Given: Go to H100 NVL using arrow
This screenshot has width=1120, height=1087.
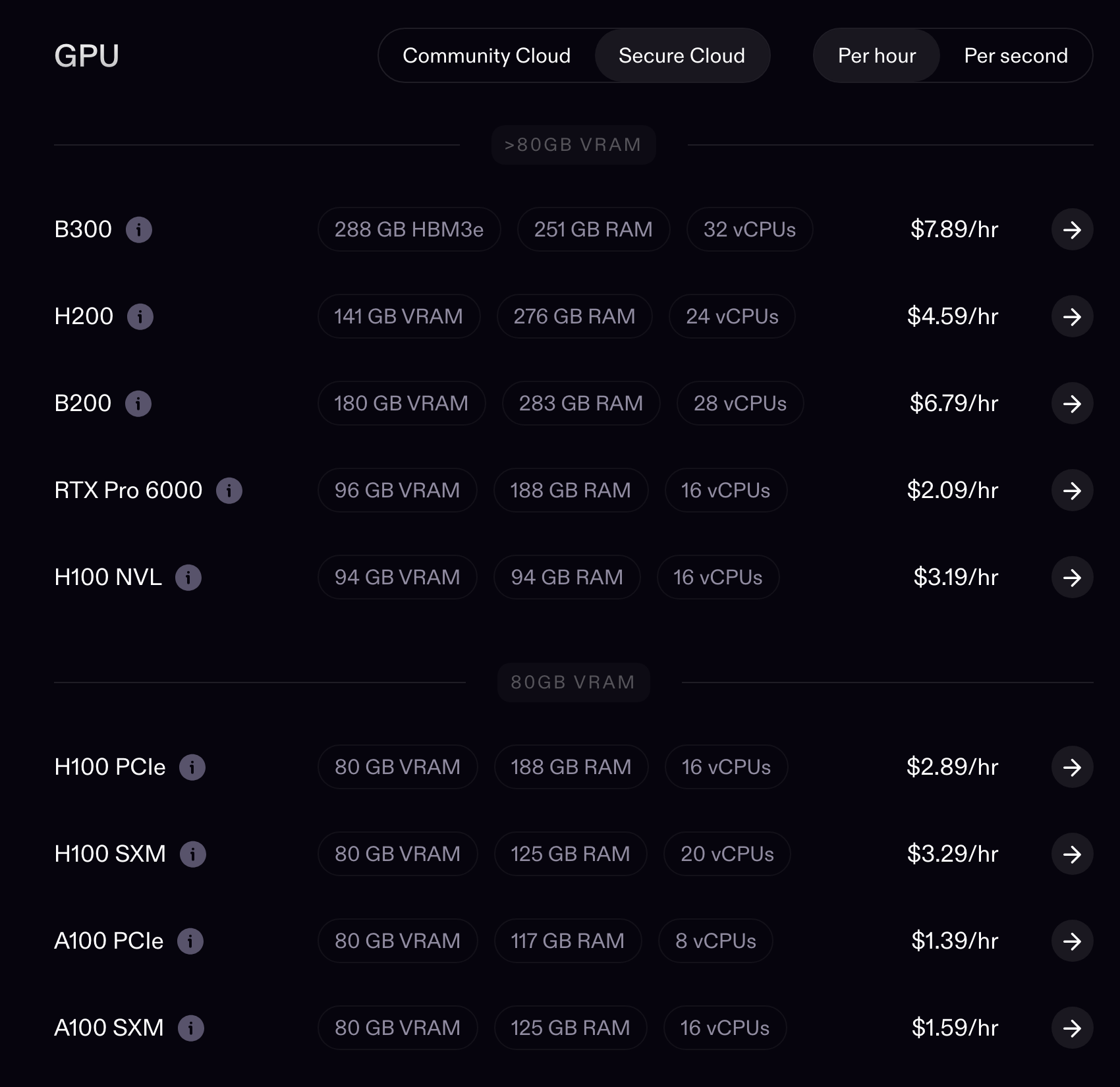Looking at the screenshot, I should pos(1072,577).
